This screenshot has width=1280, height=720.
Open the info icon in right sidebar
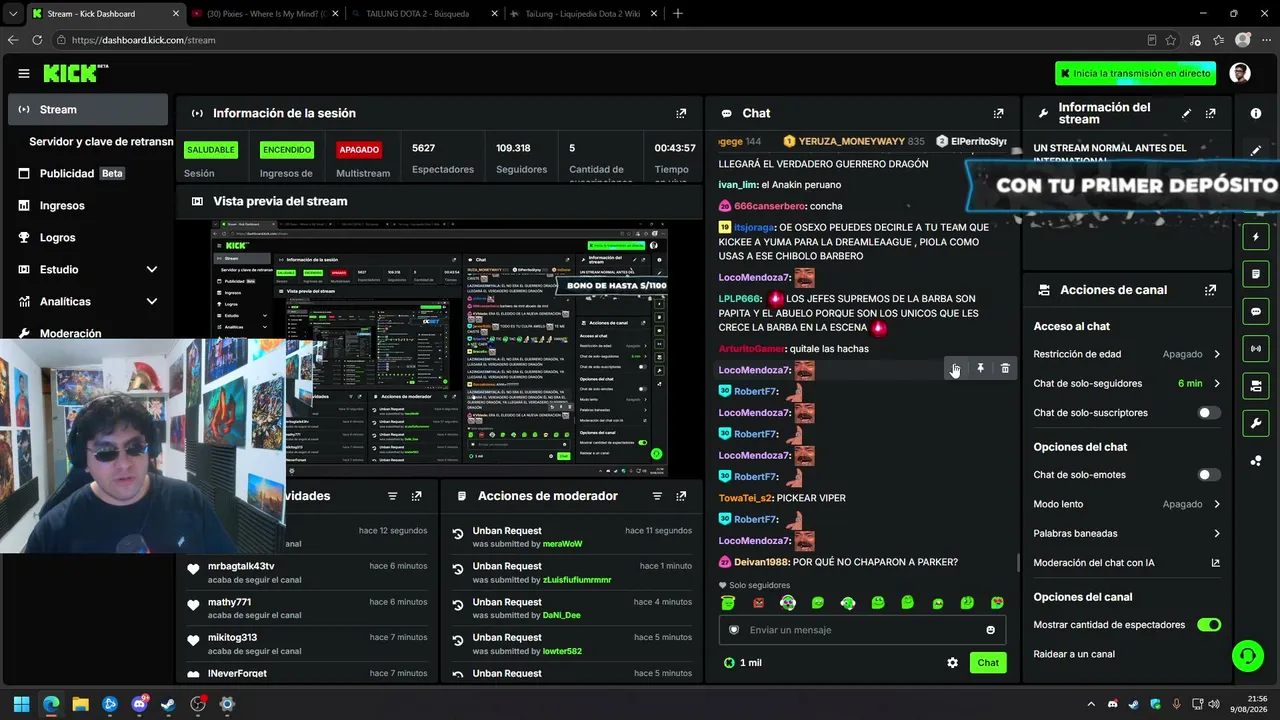click(x=1256, y=113)
